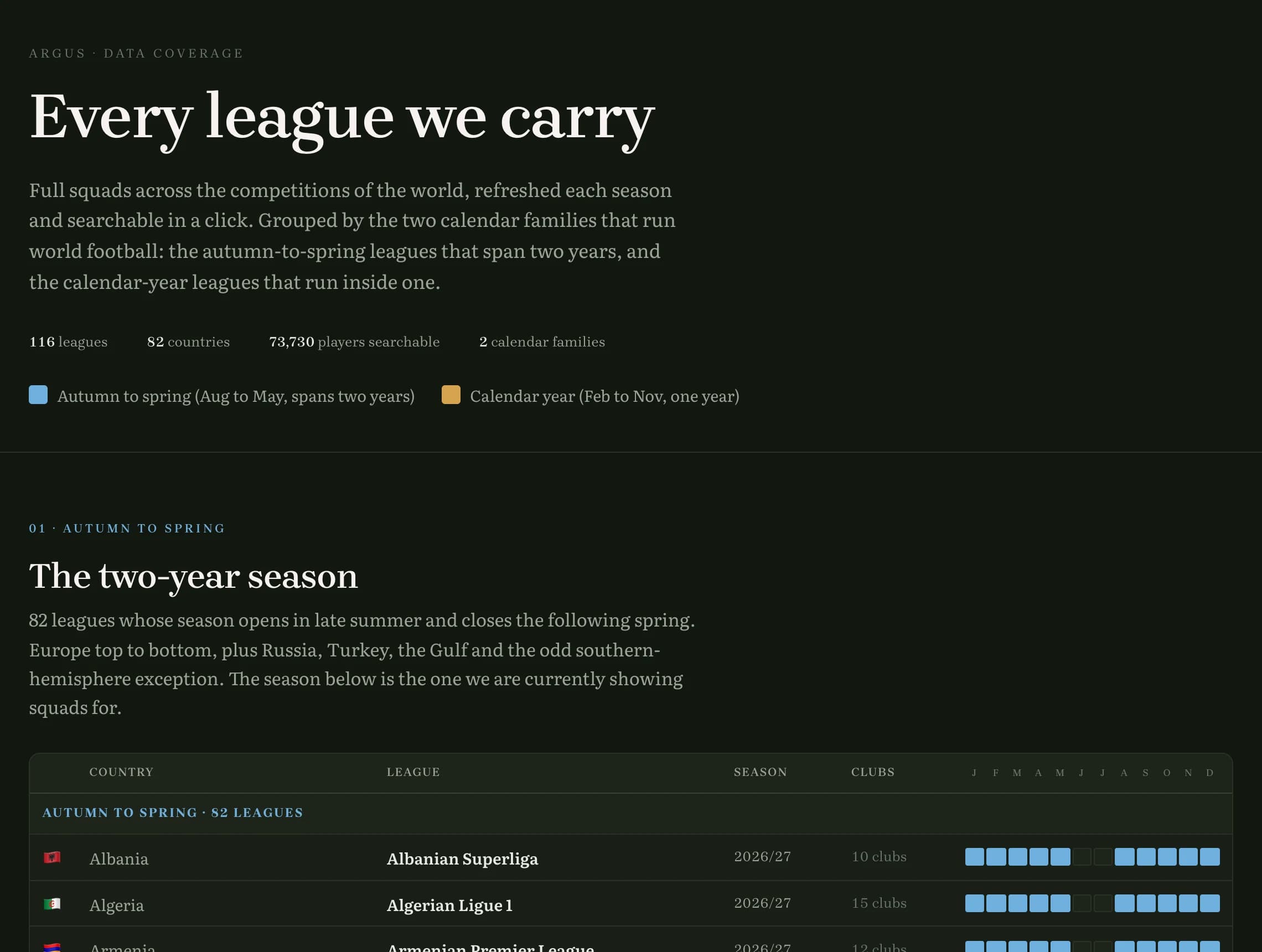The height and width of the screenshot is (952, 1262).
Task: Click the Algeria flag icon
Action: pyautogui.click(x=52, y=904)
